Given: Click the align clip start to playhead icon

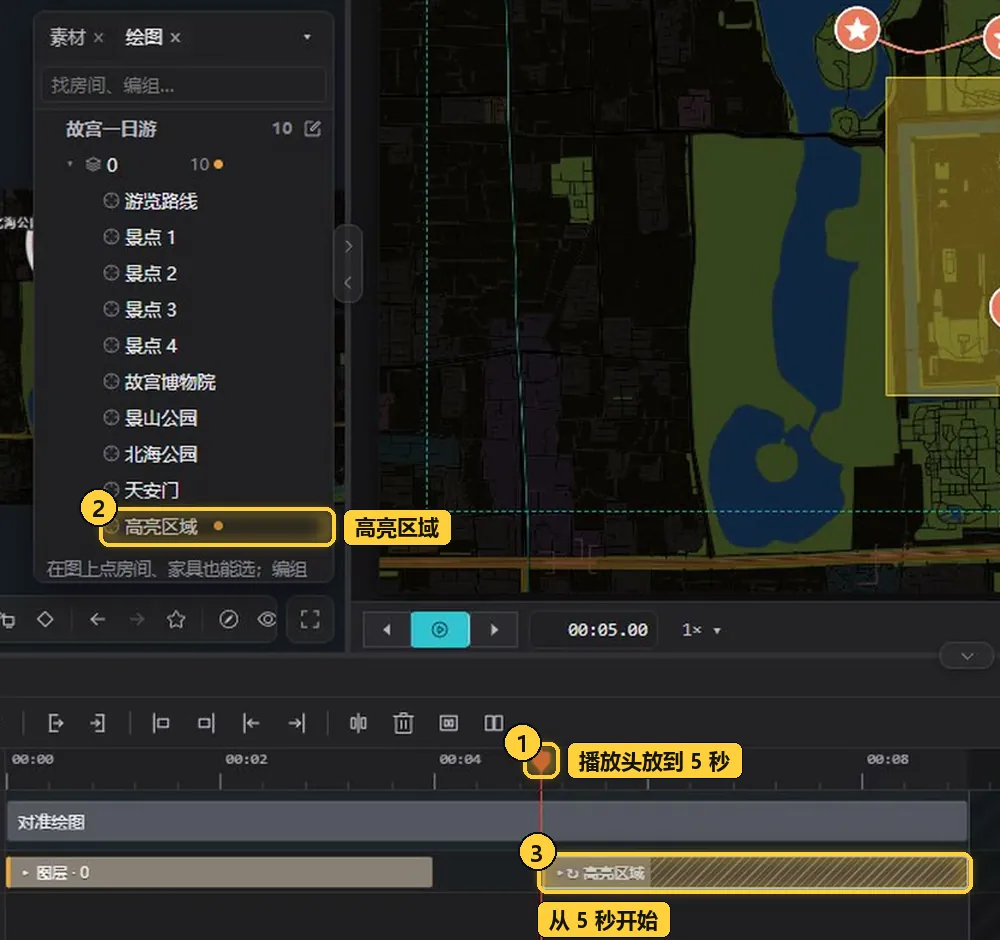Looking at the screenshot, I should pos(161,723).
